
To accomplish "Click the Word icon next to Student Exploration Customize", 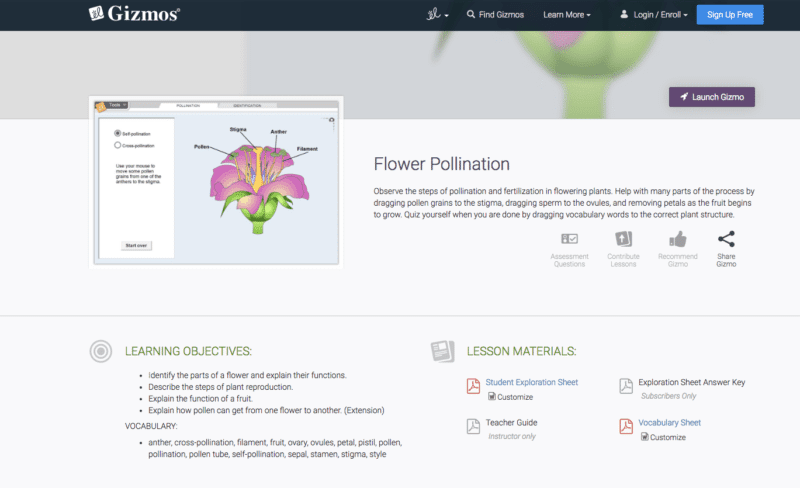I will pyautogui.click(x=492, y=397).
